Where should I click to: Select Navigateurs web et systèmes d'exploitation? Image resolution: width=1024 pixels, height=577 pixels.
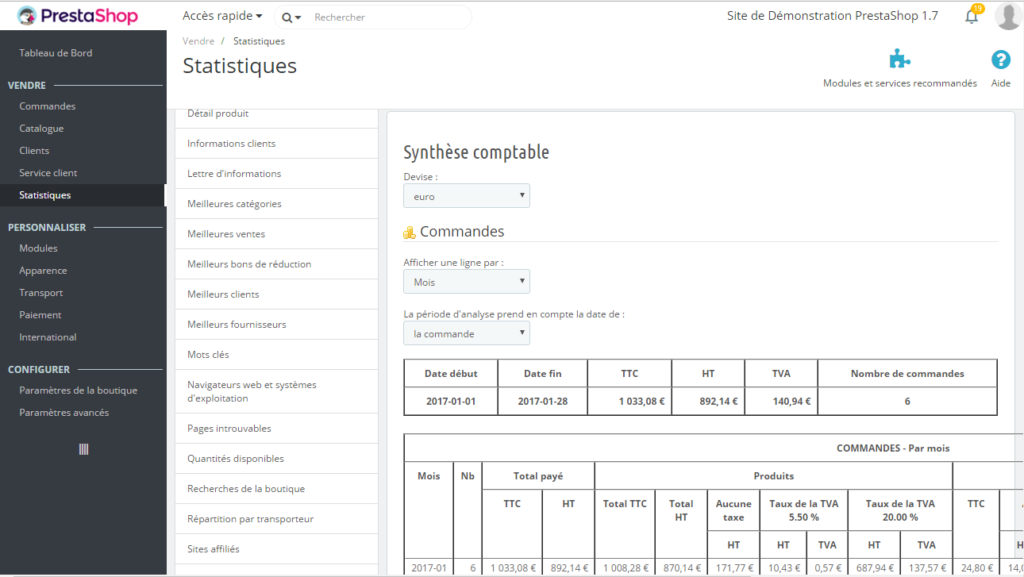276,392
